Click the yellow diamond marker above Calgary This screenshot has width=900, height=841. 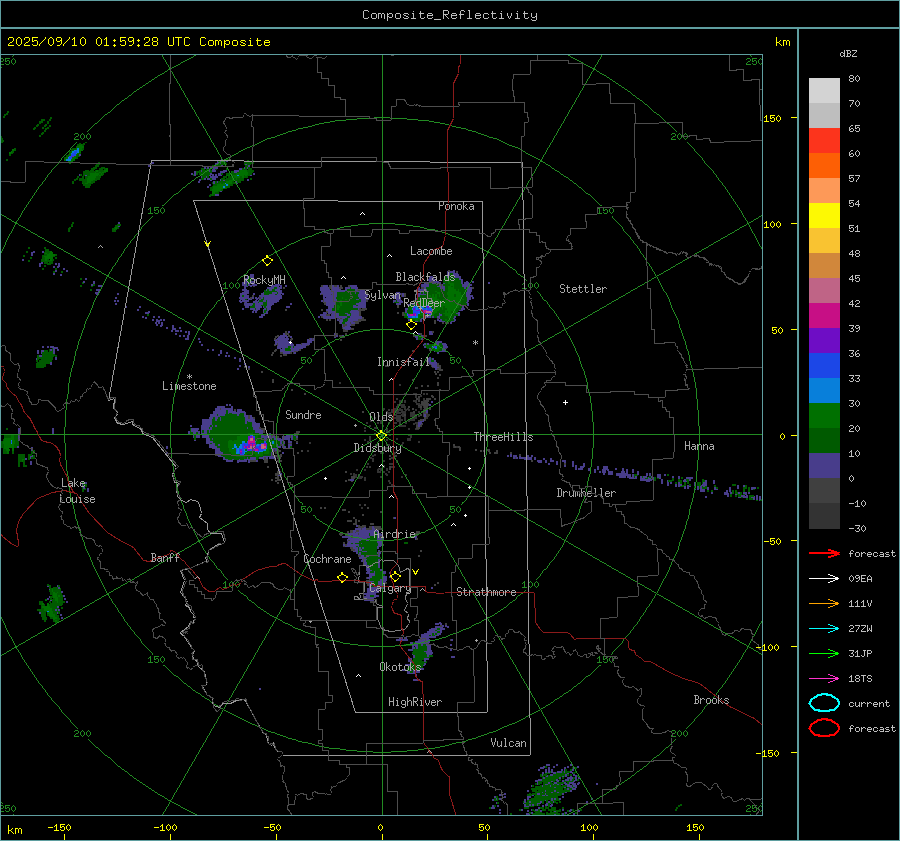coord(395,576)
